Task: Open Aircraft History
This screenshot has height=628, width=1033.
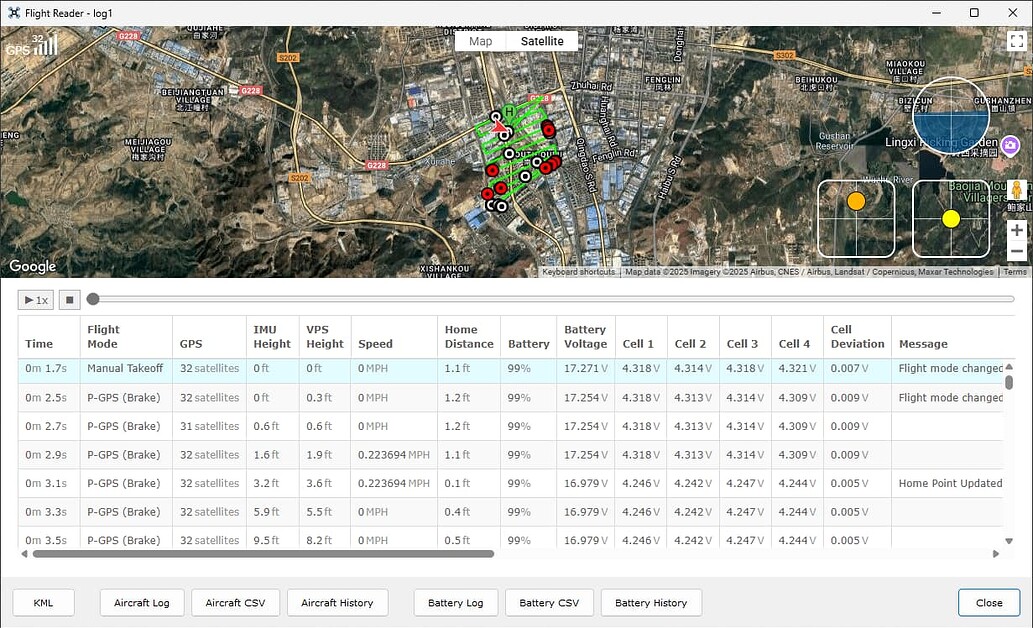Action: (x=337, y=602)
